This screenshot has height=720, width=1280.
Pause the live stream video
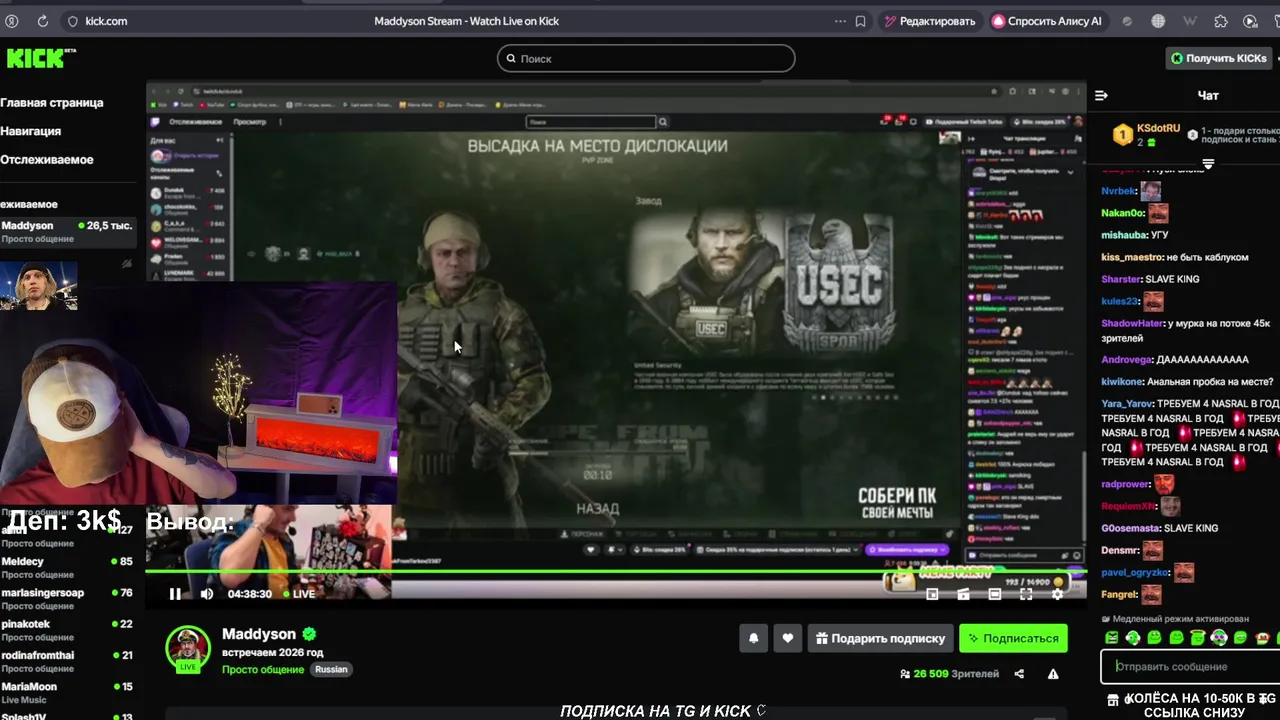pyautogui.click(x=175, y=594)
